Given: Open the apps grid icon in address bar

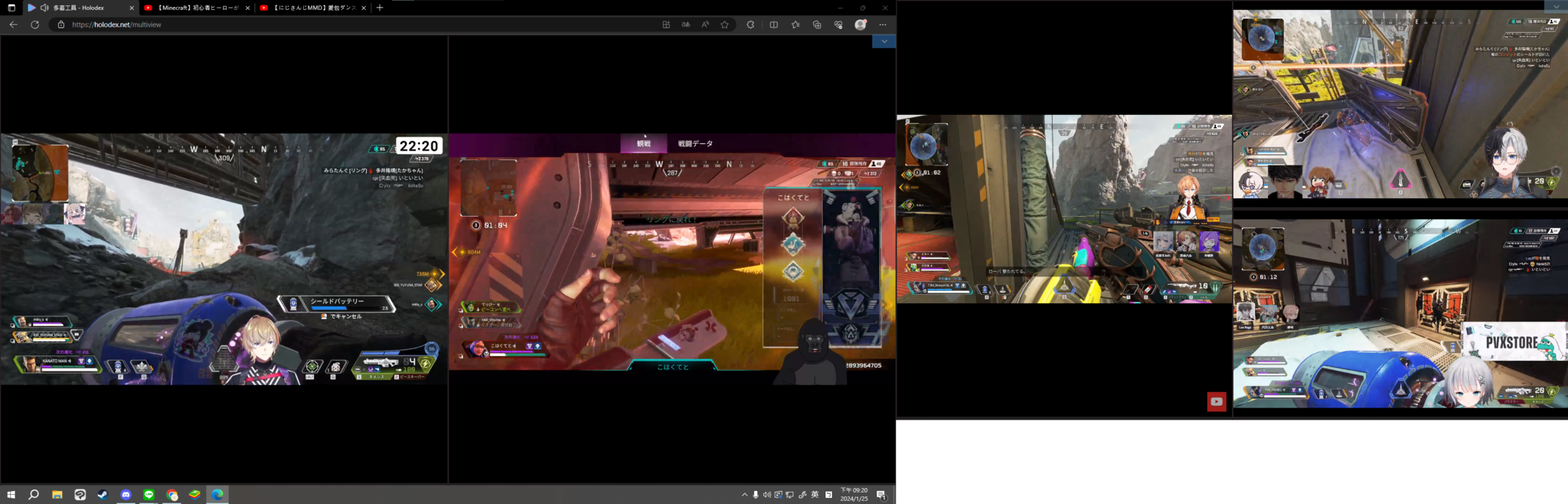Looking at the screenshot, I should coord(666,25).
